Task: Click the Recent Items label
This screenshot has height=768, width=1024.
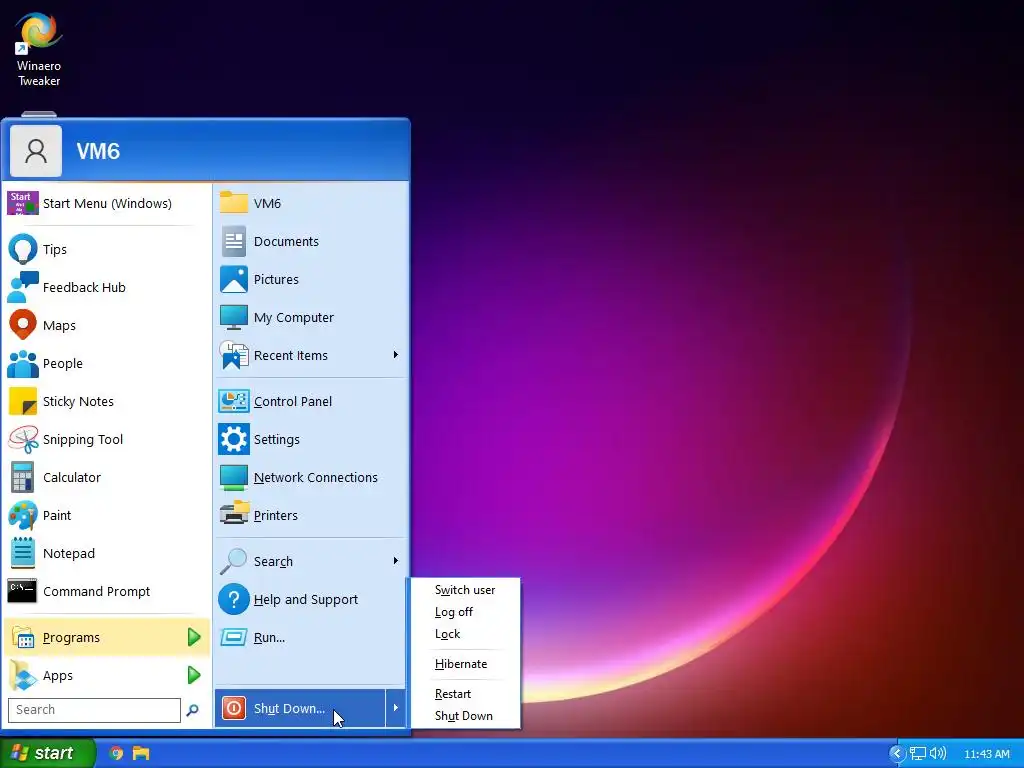Action: click(291, 355)
